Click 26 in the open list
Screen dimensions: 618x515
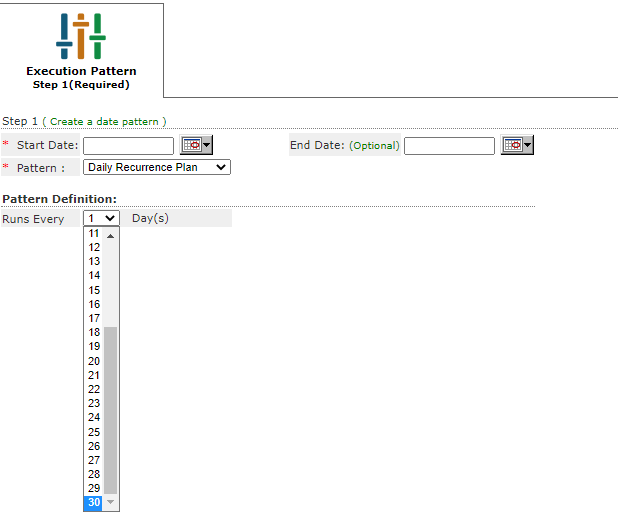pyautogui.click(x=94, y=446)
